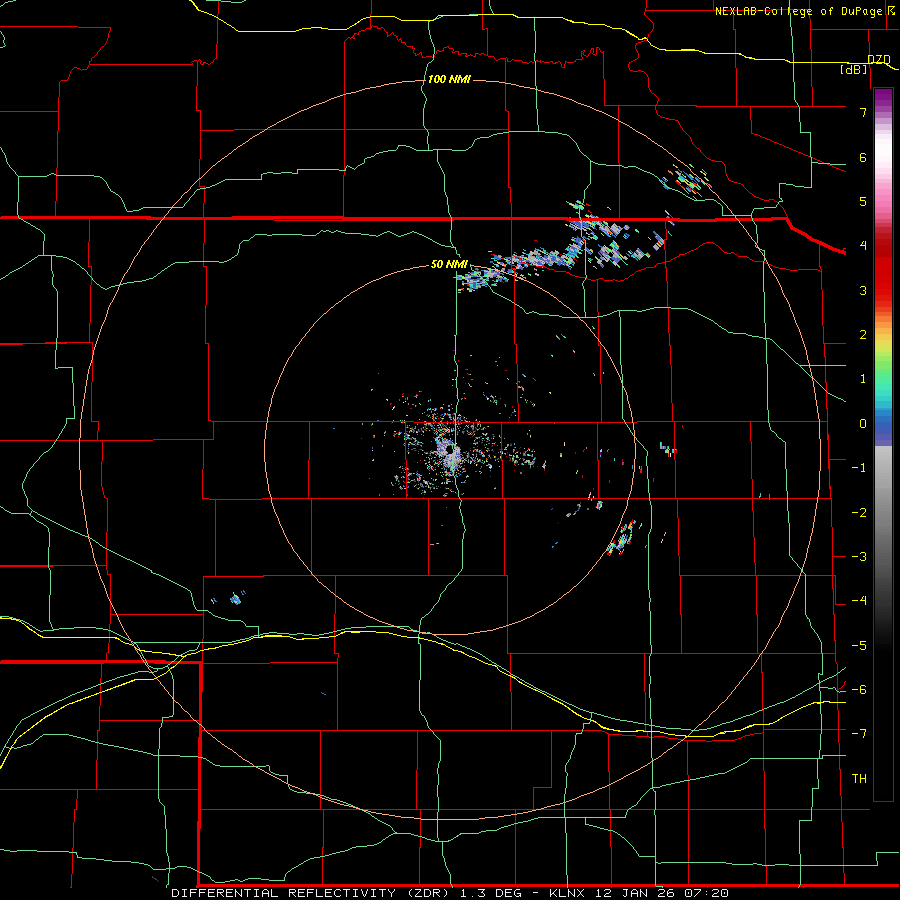Click the 07:20 timestamp
The height and width of the screenshot is (900, 900).
(x=705, y=893)
